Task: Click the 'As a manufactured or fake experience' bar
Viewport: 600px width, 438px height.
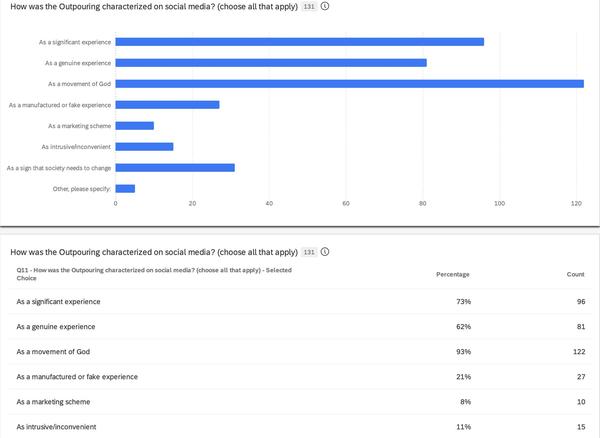Action: tap(167, 104)
